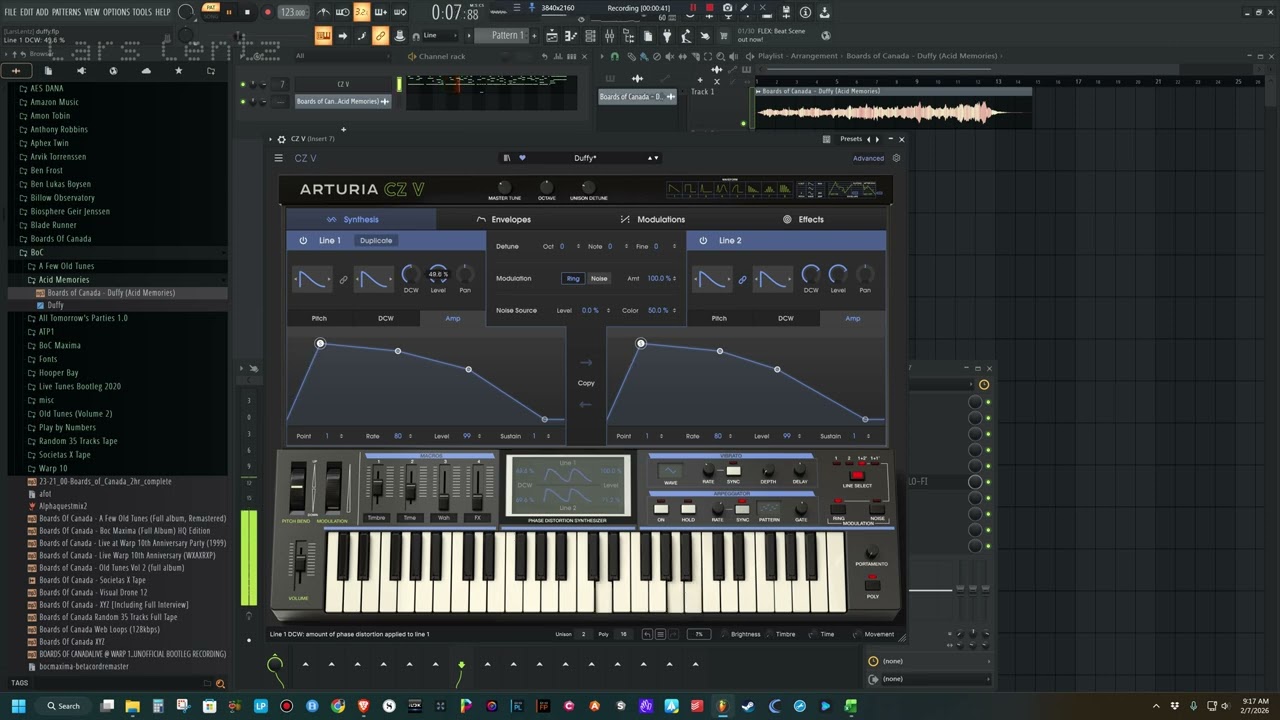The height and width of the screenshot is (720, 1280).
Task: Open File Explorer from Windows taskbar
Action: [x=131, y=706]
